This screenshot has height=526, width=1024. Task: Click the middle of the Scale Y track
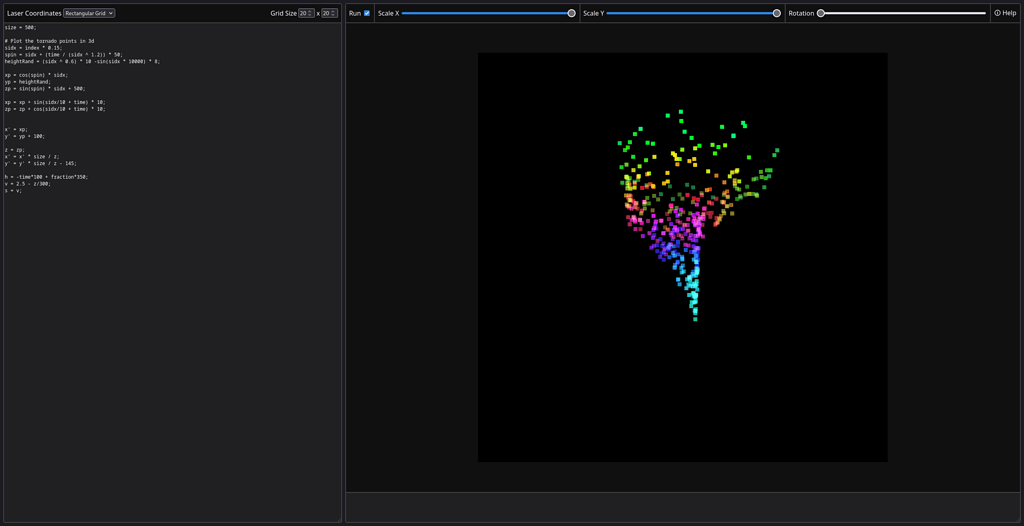point(692,13)
